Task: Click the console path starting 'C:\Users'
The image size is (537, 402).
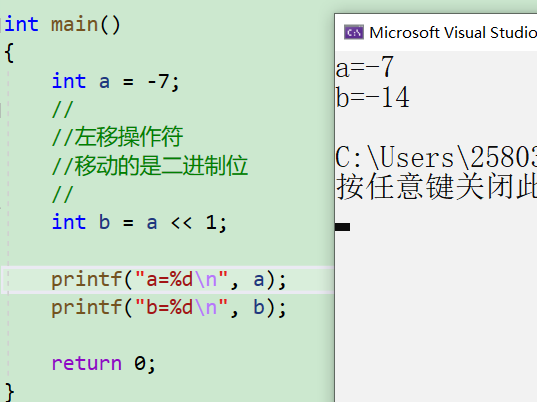Action: (x=436, y=157)
